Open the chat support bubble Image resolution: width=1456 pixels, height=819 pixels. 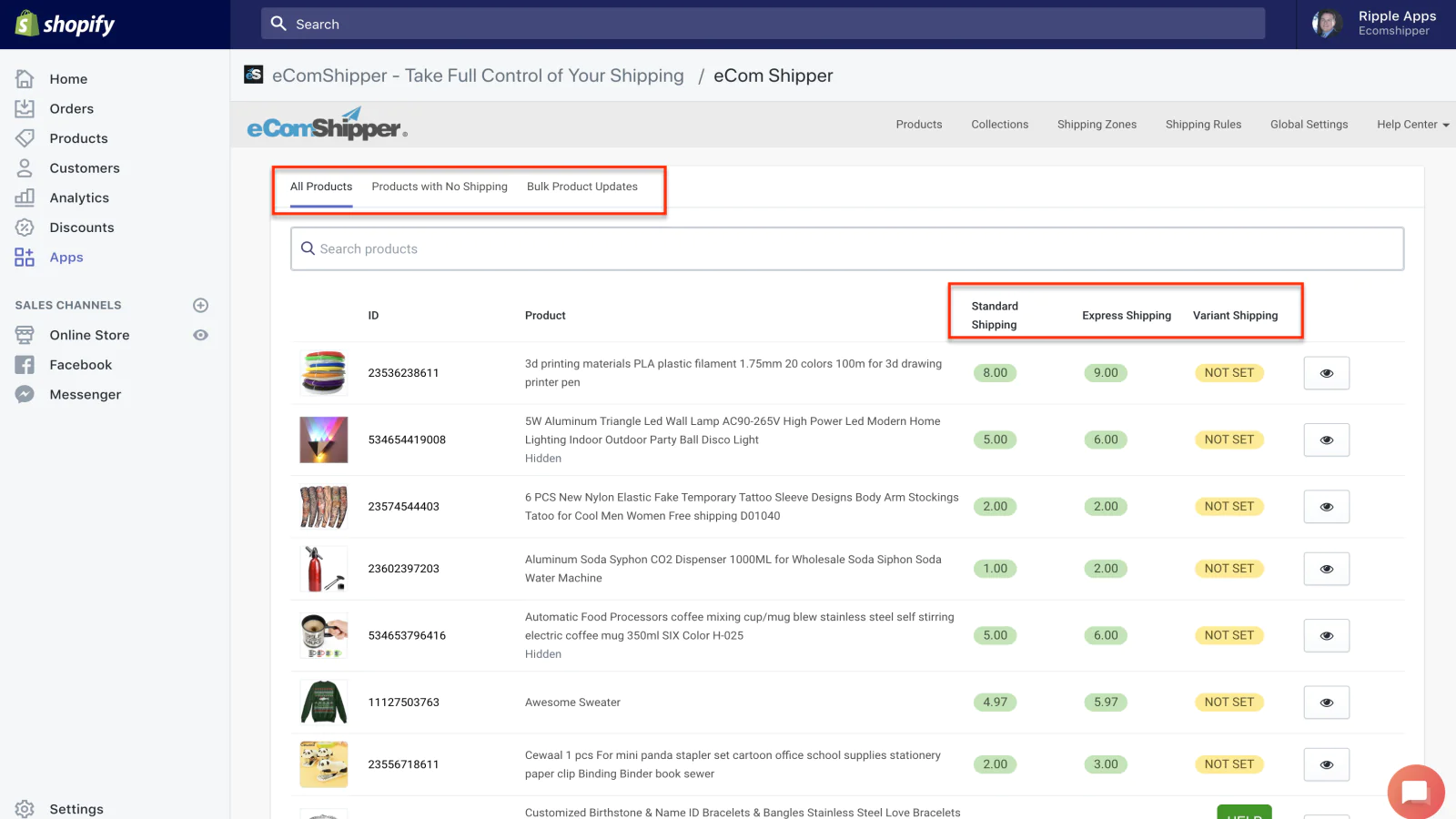1415,792
